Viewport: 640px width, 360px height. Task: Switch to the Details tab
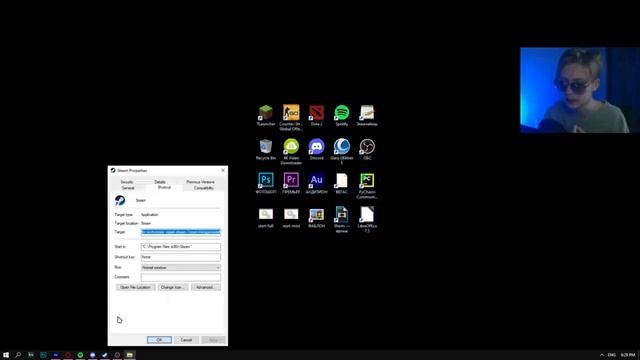160,182
